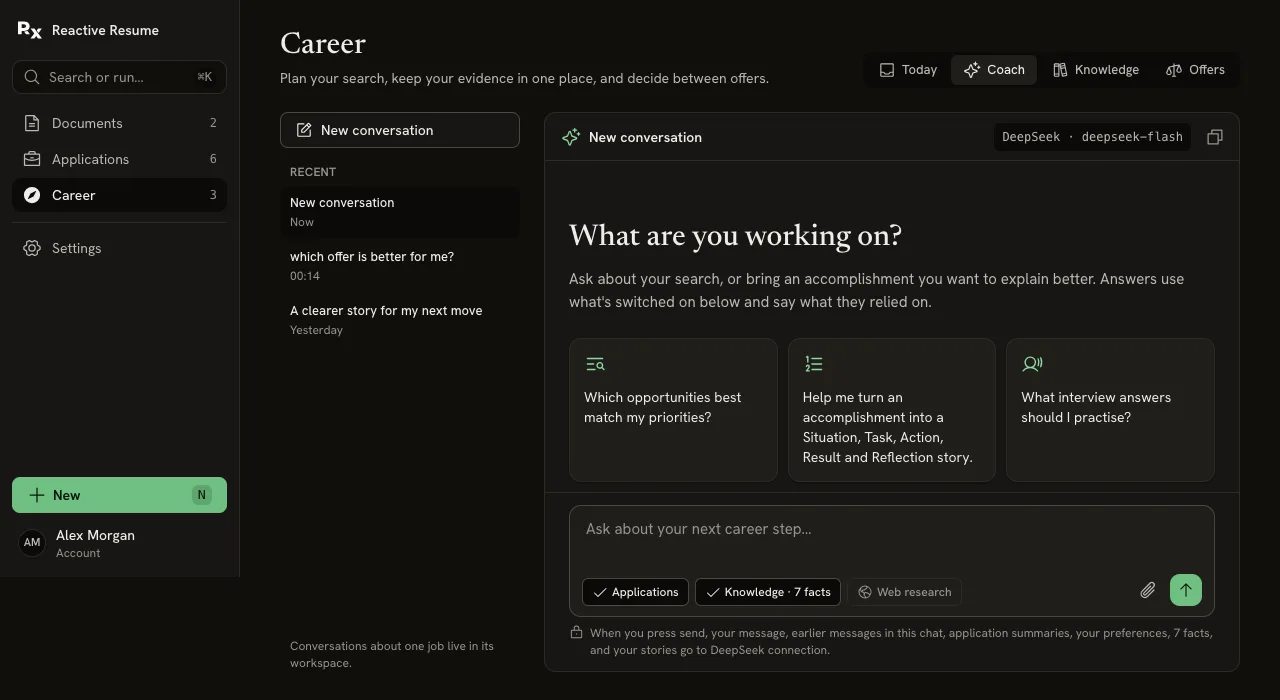Switch to the Offers tab
Image resolution: width=1280 pixels, height=700 pixels.
tap(1195, 70)
